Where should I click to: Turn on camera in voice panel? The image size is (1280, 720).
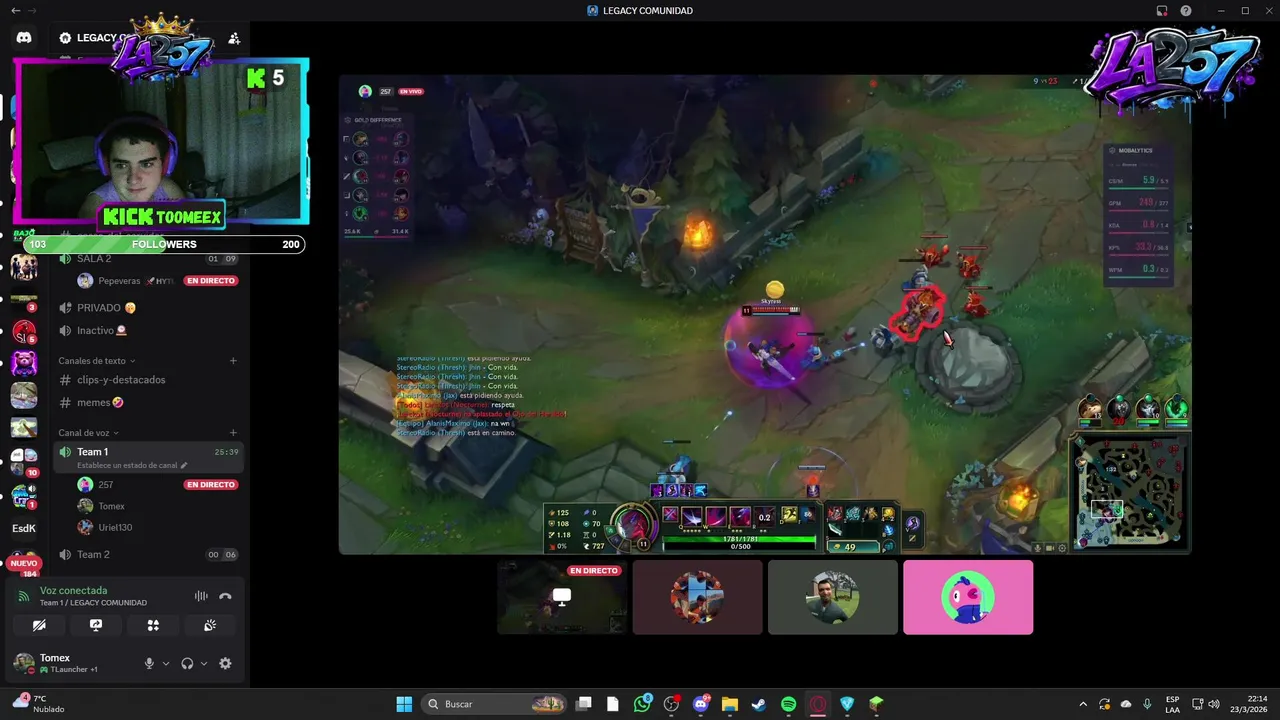39,625
